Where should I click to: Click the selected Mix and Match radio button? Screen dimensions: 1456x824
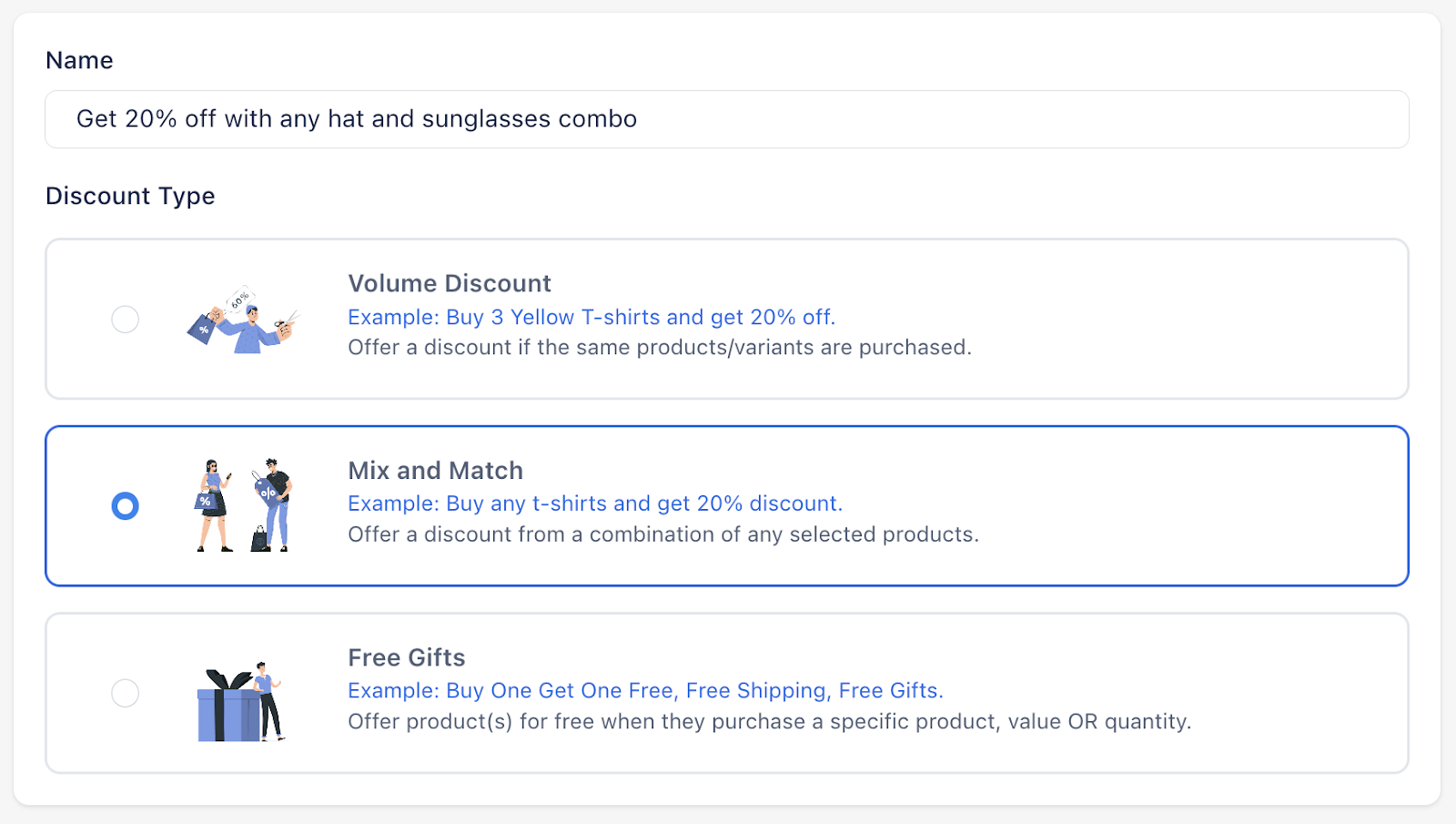pos(126,506)
